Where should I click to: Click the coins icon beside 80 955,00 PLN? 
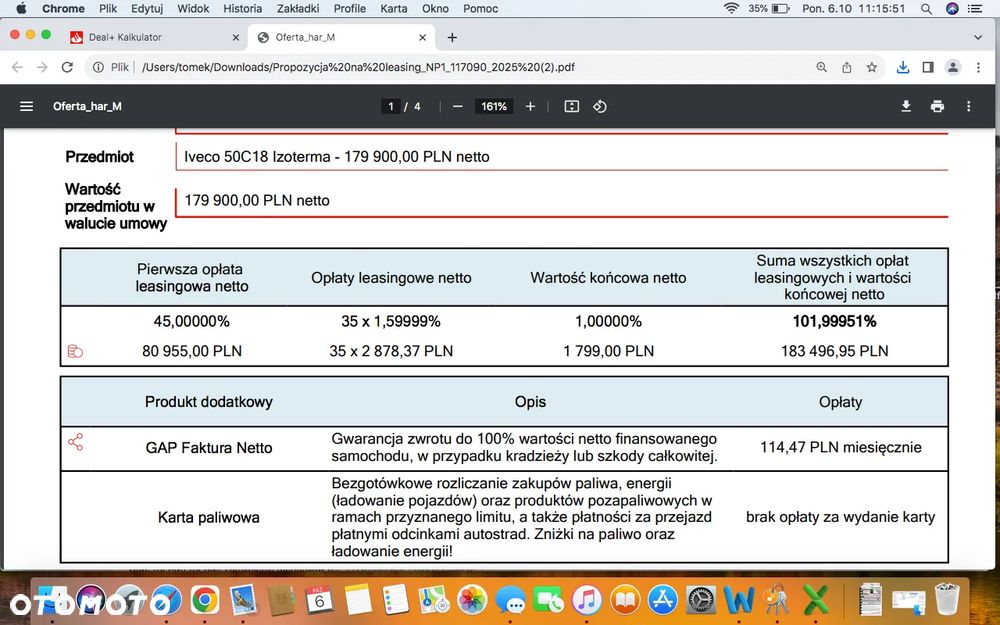75,351
